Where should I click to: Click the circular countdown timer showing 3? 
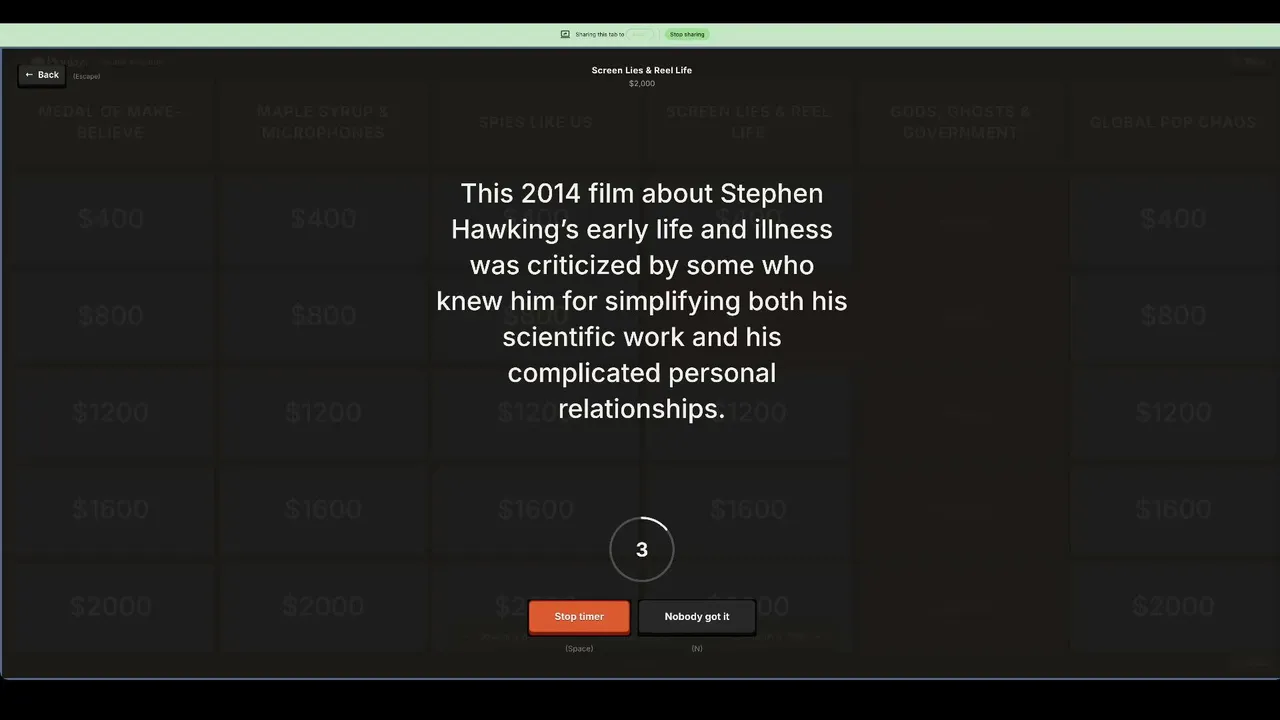(x=642, y=549)
